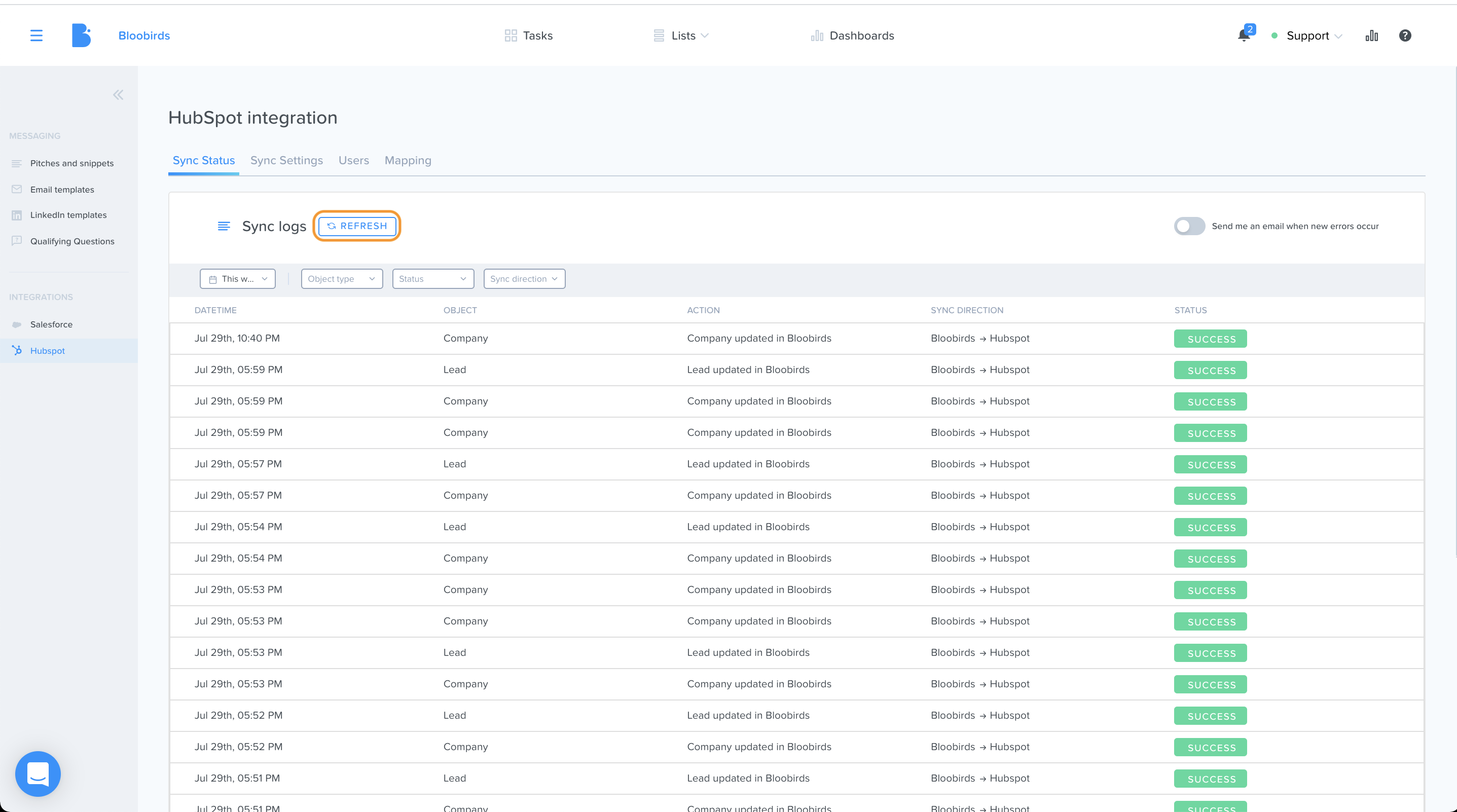1457x812 pixels.
Task: Open Email templates
Action: point(62,190)
